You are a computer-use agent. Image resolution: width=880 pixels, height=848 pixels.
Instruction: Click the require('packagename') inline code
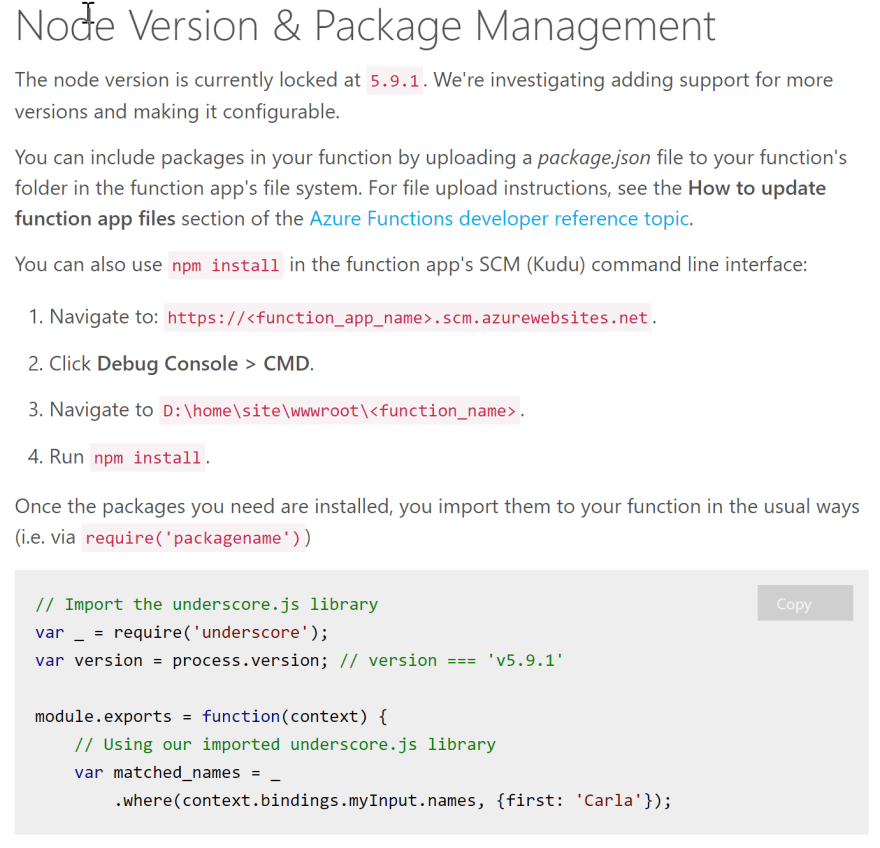[x=192, y=538]
